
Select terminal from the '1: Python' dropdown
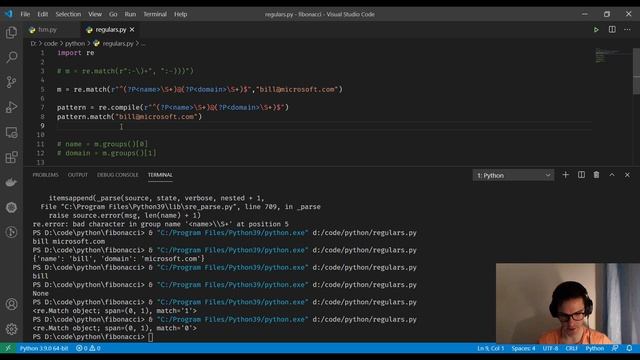tap(513, 176)
